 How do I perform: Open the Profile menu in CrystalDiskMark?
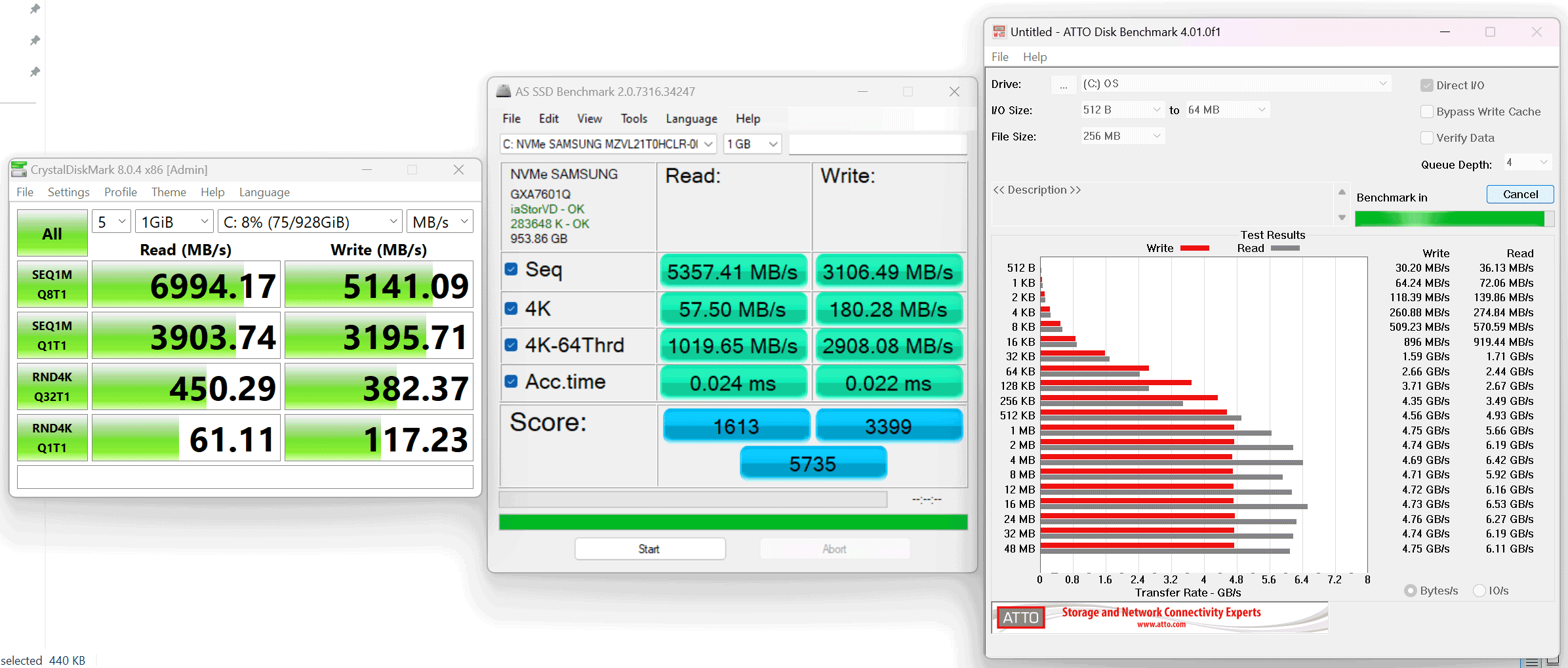(120, 192)
